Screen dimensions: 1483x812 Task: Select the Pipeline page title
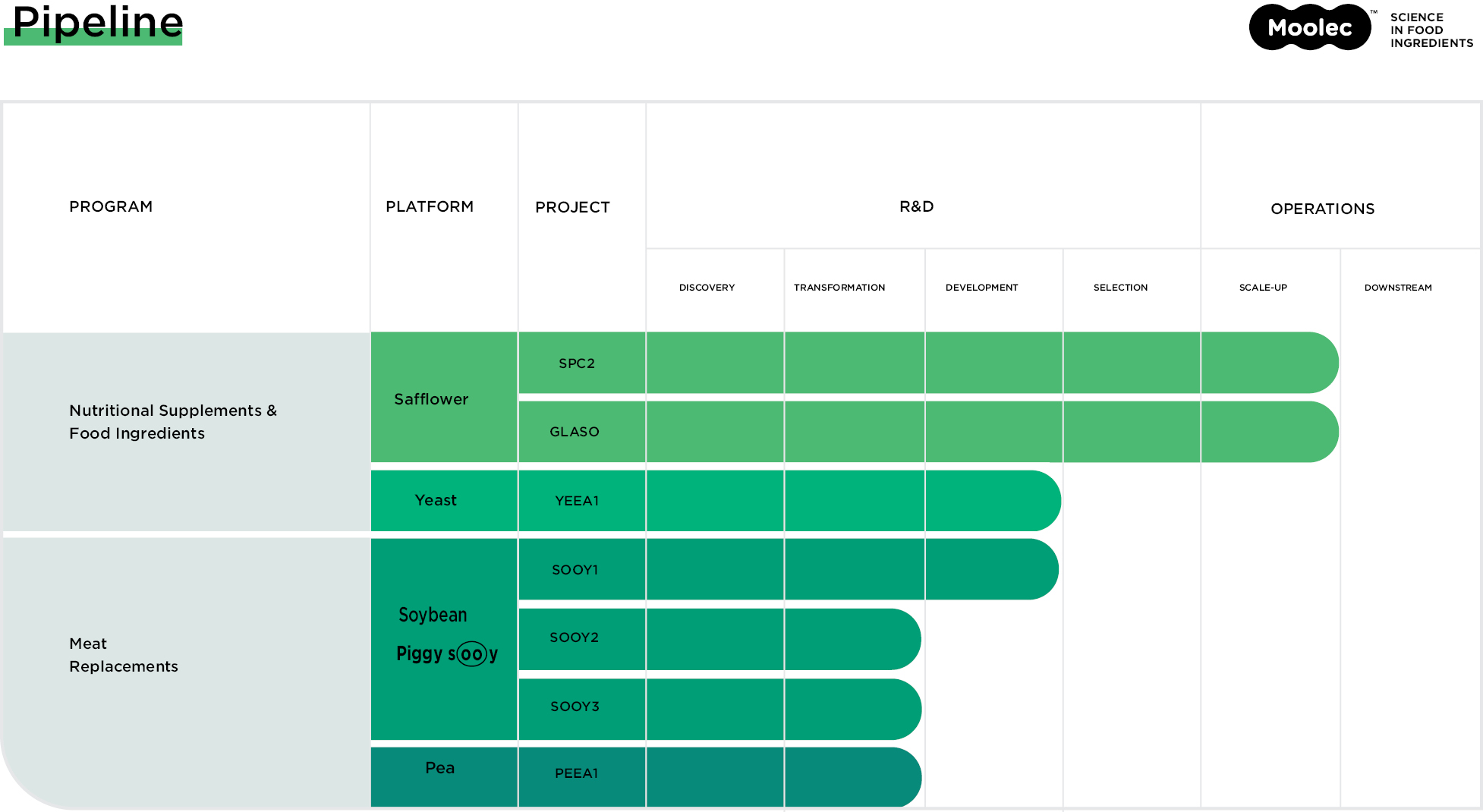click(98, 23)
